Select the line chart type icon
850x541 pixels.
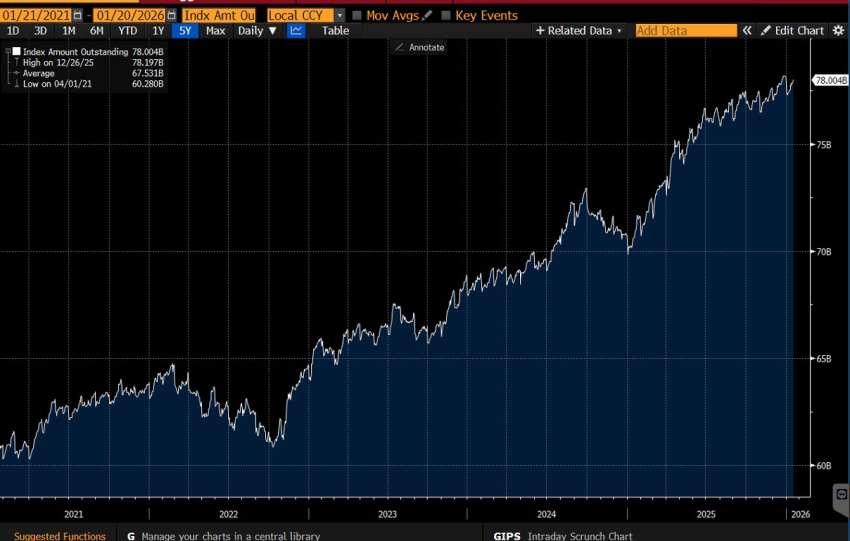pyautogui.click(x=296, y=31)
